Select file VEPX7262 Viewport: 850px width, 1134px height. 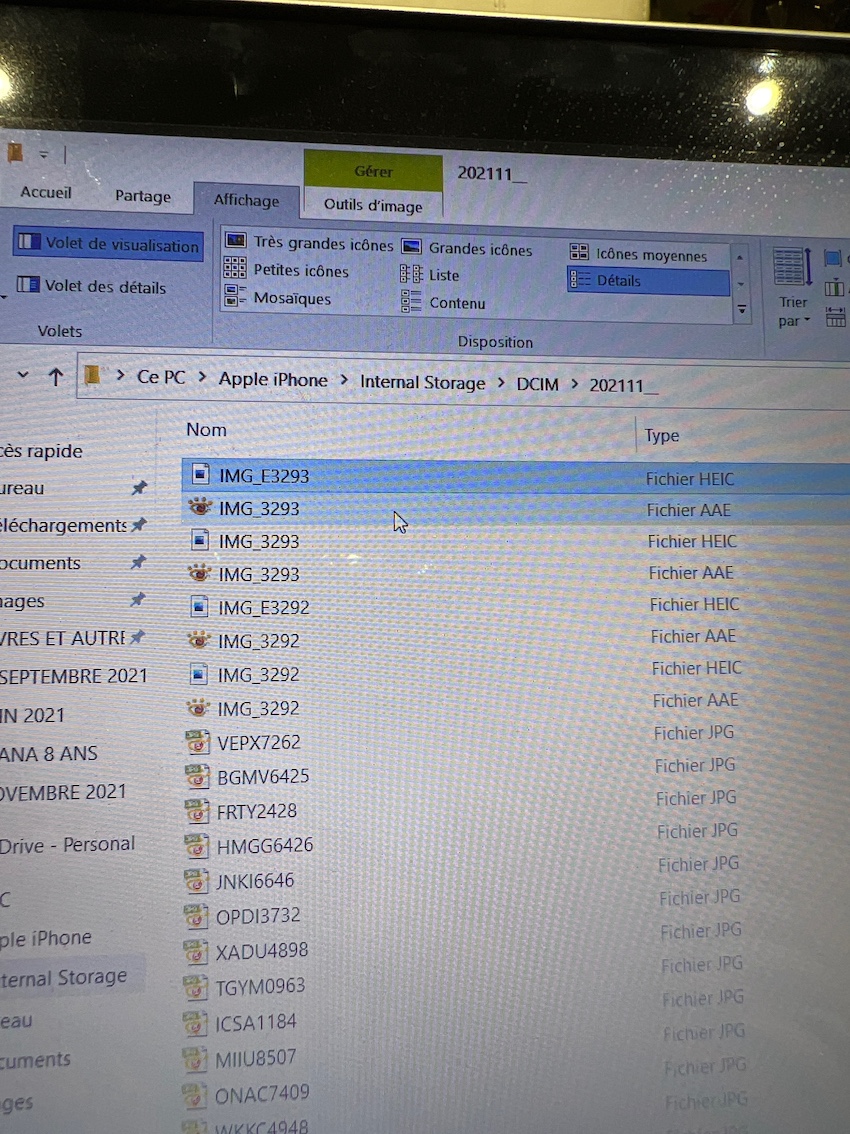258,742
